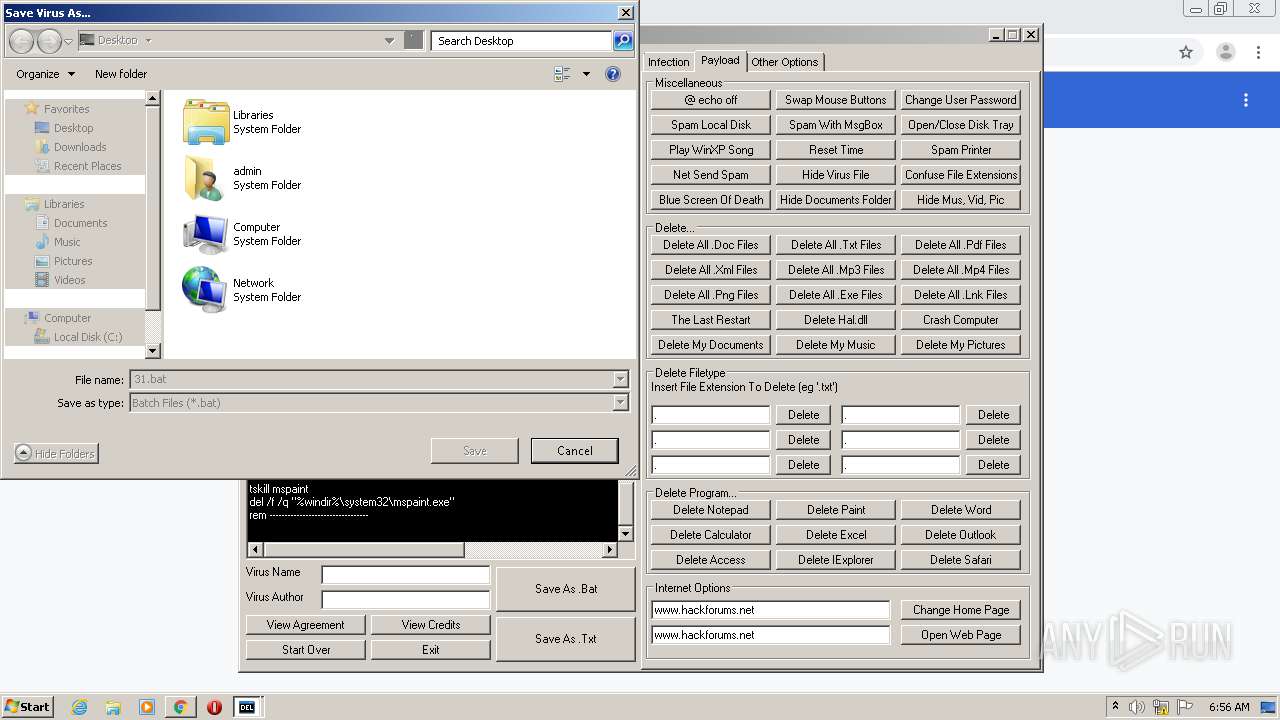Click the Virus Author input field
1280x720 pixels.
tap(405, 599)
